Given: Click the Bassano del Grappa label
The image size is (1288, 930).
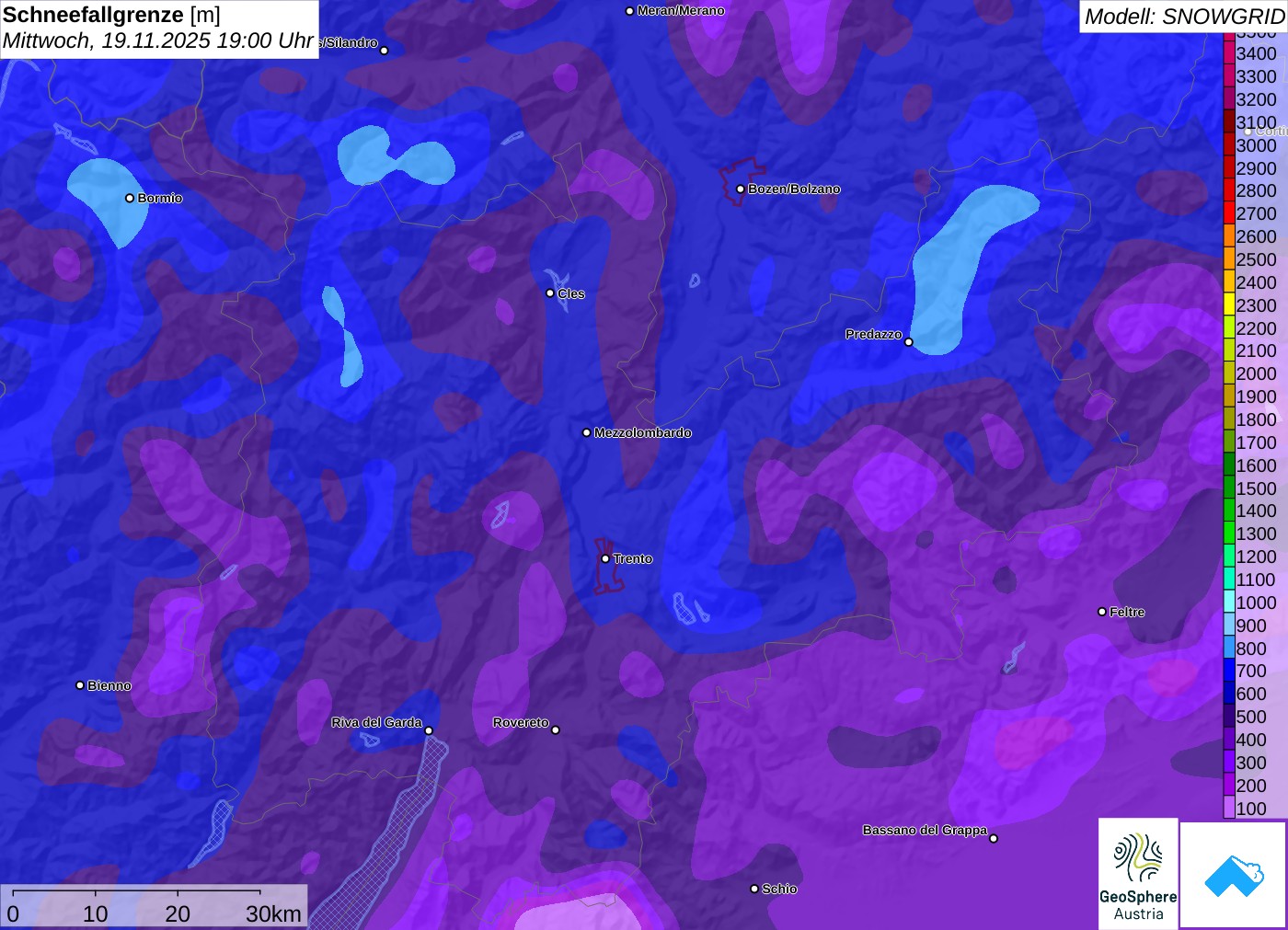Looking at the screenshot, I should tap(925, 830).
